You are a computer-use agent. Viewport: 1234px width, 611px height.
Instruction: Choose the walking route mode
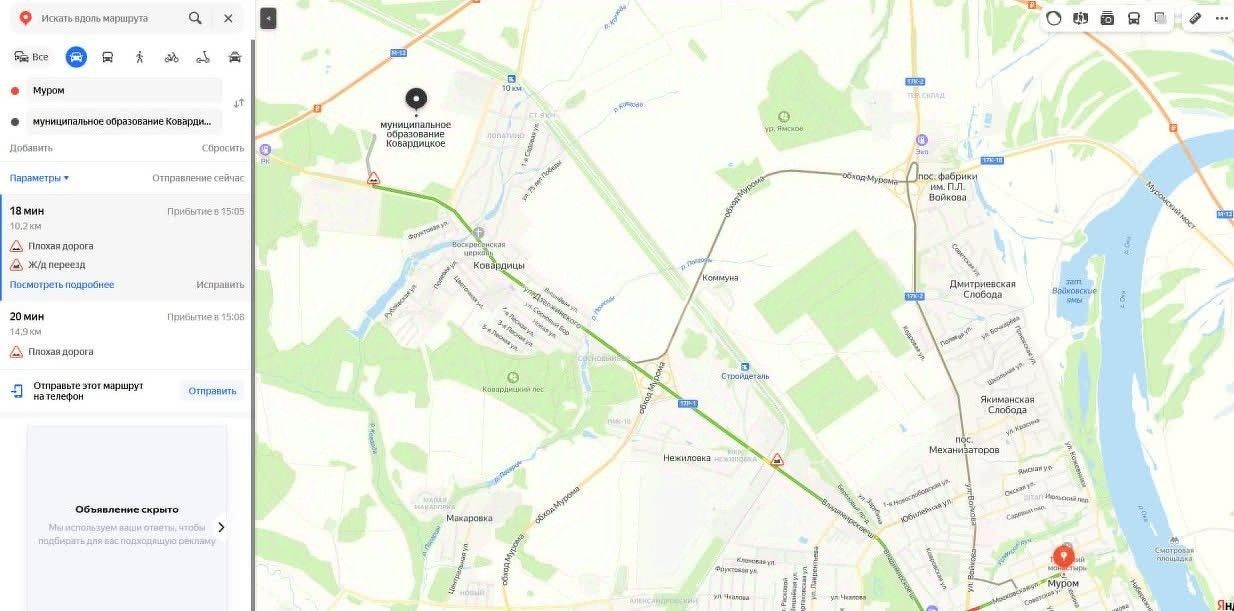pos(139,57)
